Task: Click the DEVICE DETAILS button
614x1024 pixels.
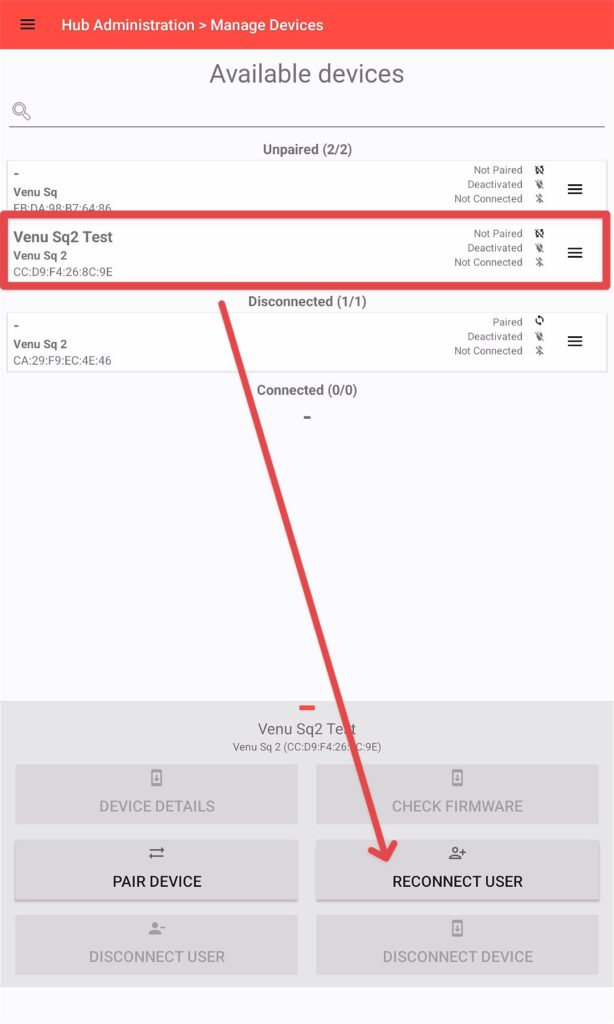Action: coord(157,794)
